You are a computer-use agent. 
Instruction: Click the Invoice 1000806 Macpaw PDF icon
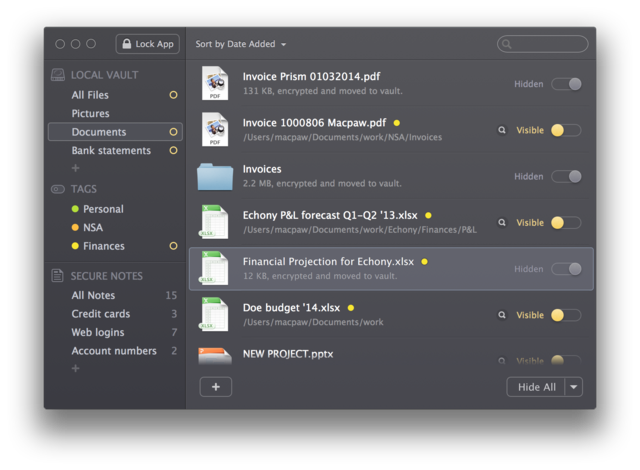pyautogui.click(x=215, y=129)
